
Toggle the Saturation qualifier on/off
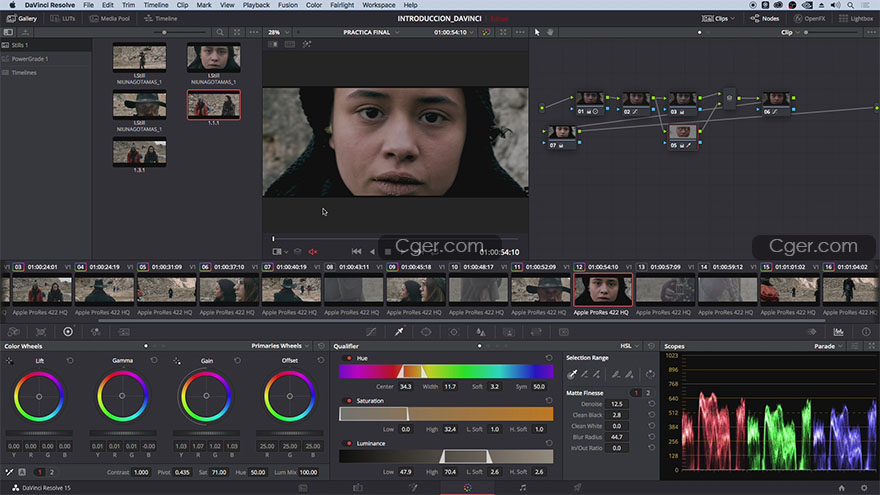click(x=349, y=401)
